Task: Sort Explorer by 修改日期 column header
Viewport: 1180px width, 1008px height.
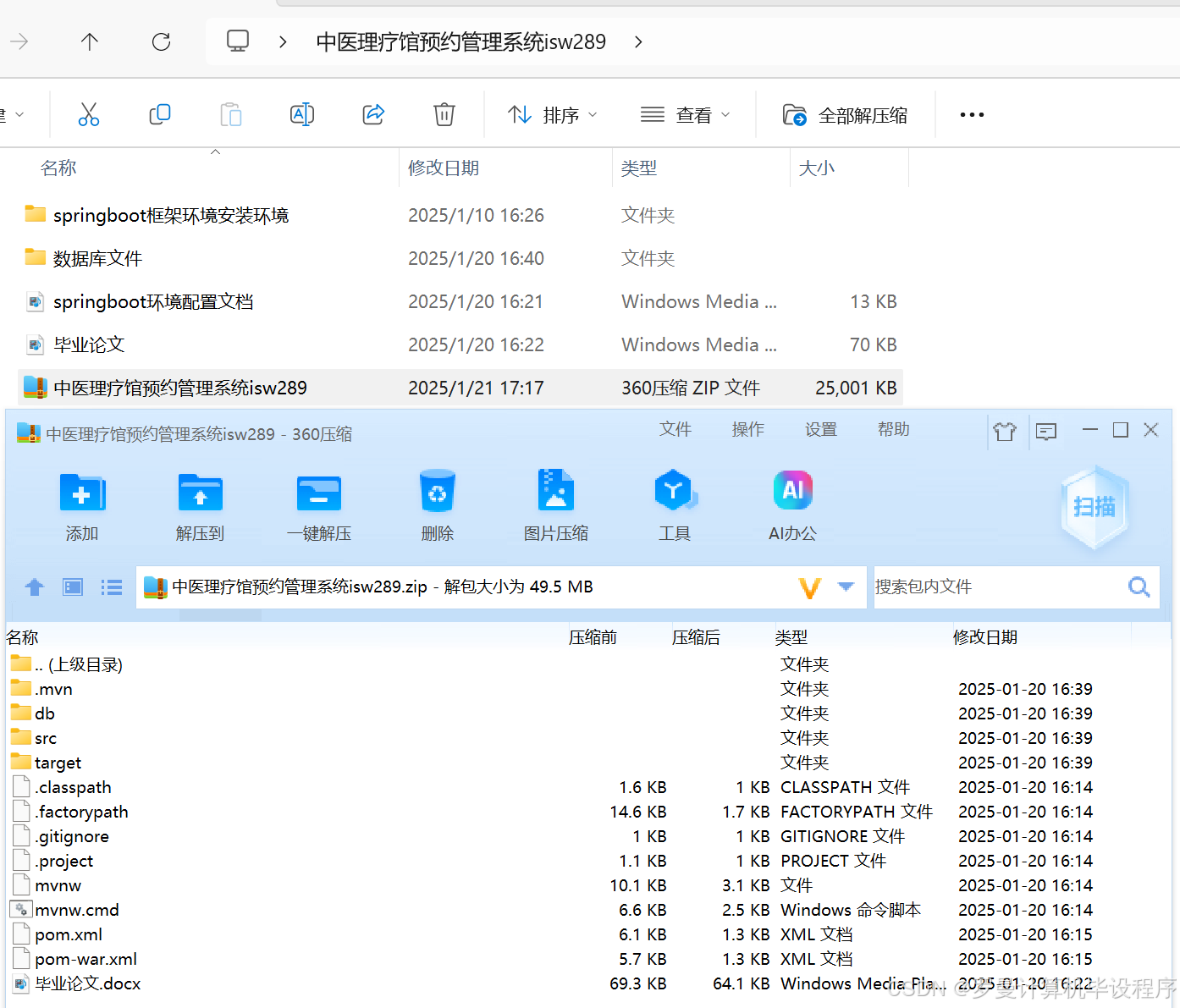Action: 444,168
